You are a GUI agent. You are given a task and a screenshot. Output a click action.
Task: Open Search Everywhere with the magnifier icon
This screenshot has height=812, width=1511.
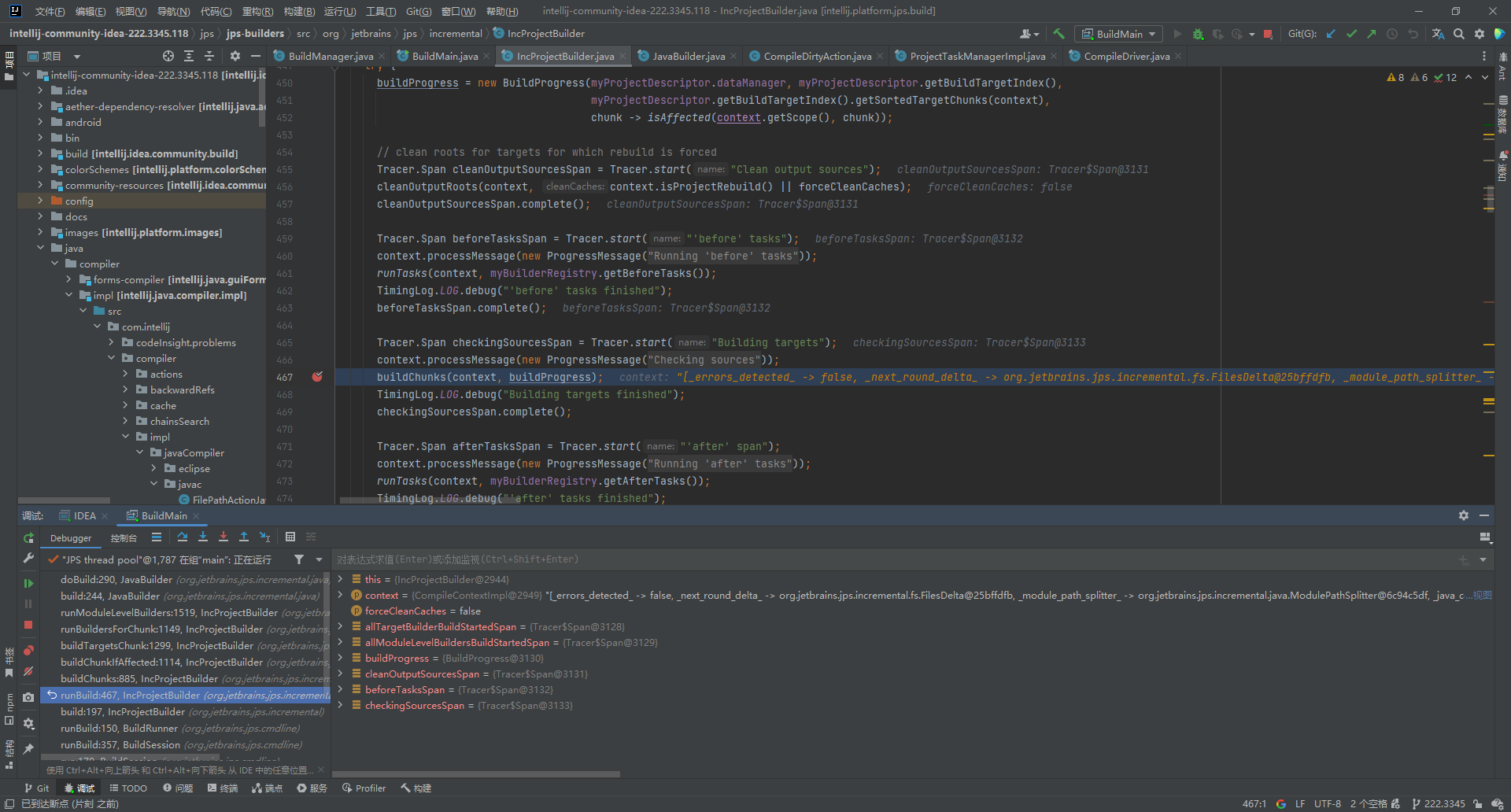click(x=1461, y=34)
